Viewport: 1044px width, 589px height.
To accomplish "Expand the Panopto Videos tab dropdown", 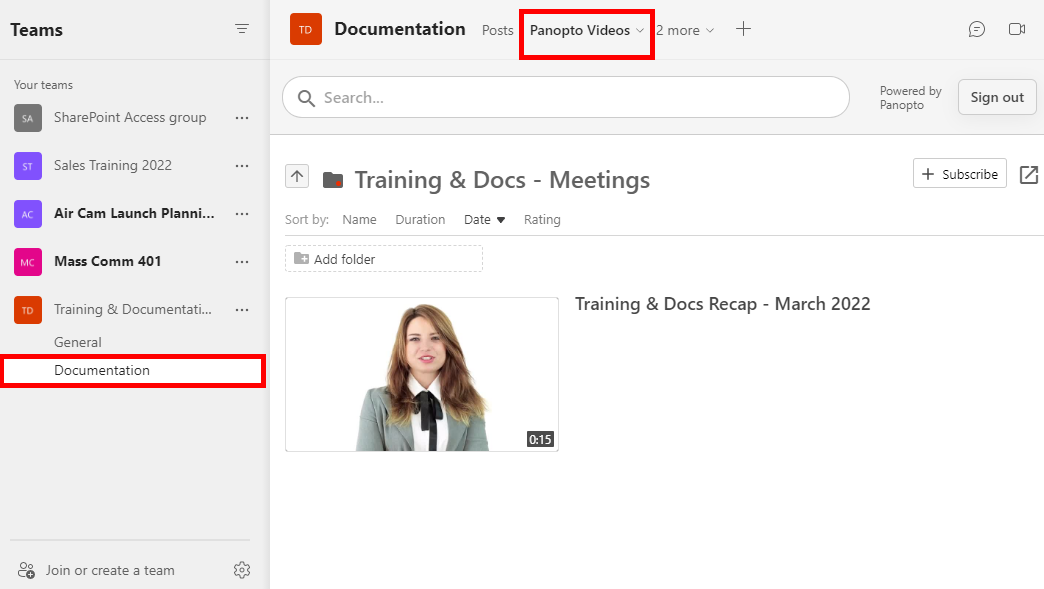I will click(641, 29).
